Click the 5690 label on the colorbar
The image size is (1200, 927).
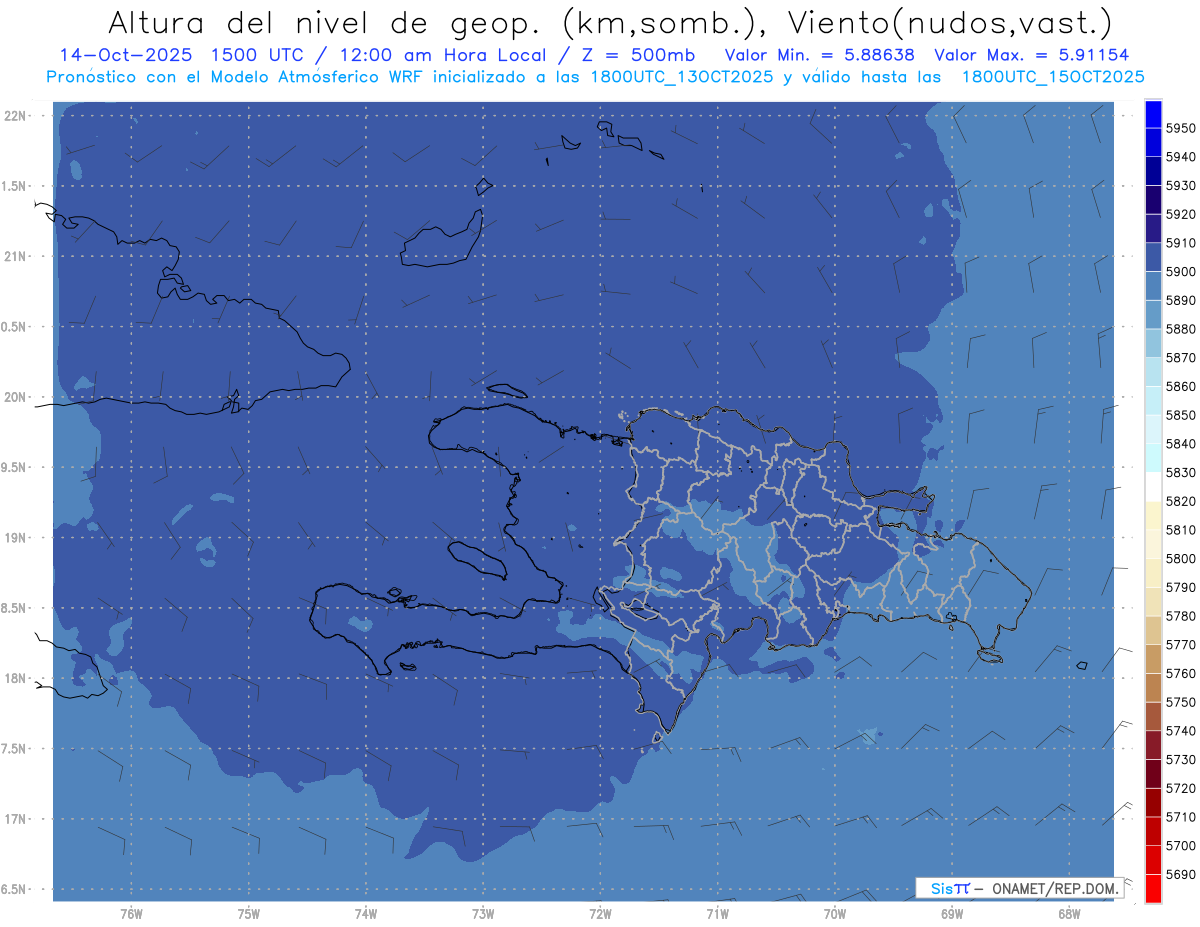click(1180, 874)
